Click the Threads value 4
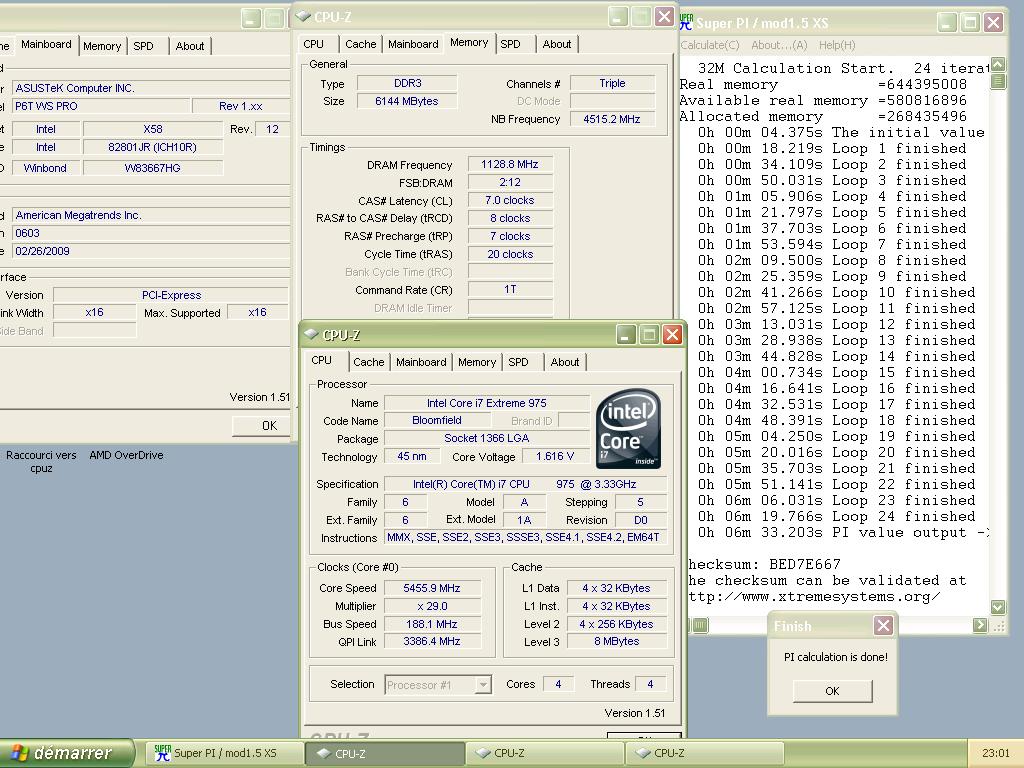Screen dimensions: 1024x768 pos(650,684)
